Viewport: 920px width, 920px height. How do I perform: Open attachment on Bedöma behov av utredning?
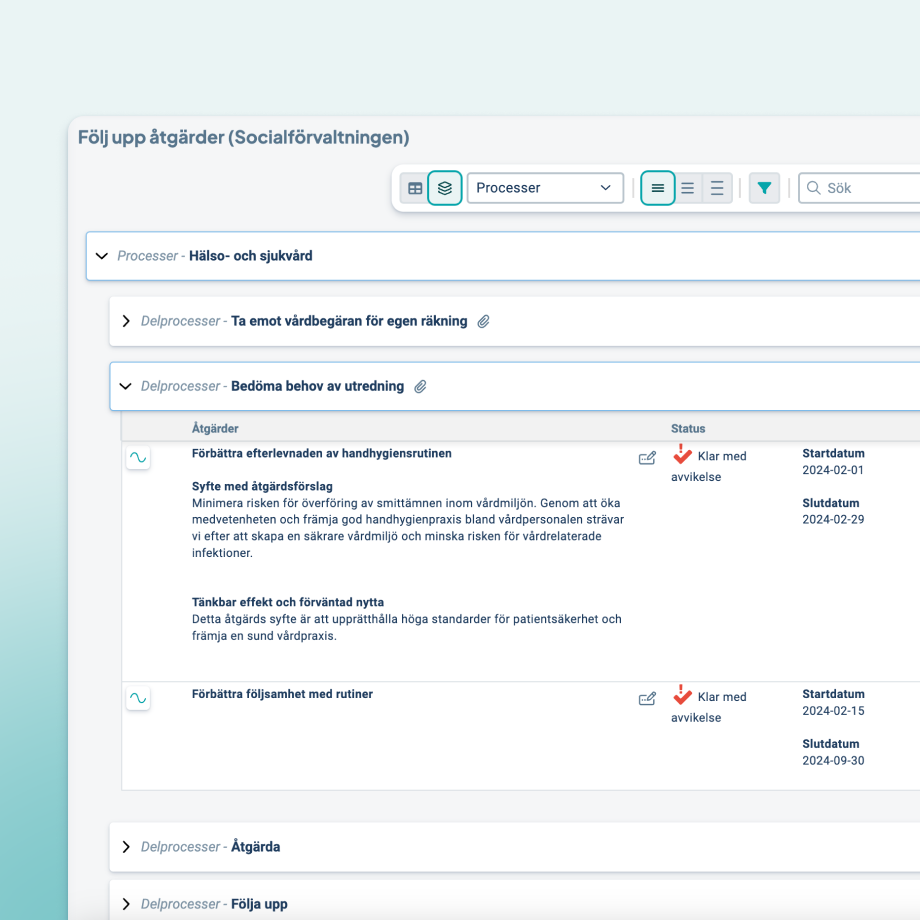[421, 386]
